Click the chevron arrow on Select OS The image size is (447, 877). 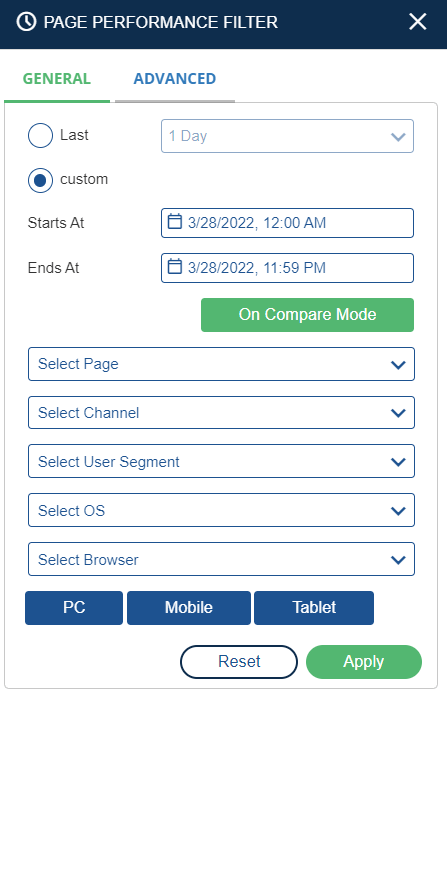398,511
